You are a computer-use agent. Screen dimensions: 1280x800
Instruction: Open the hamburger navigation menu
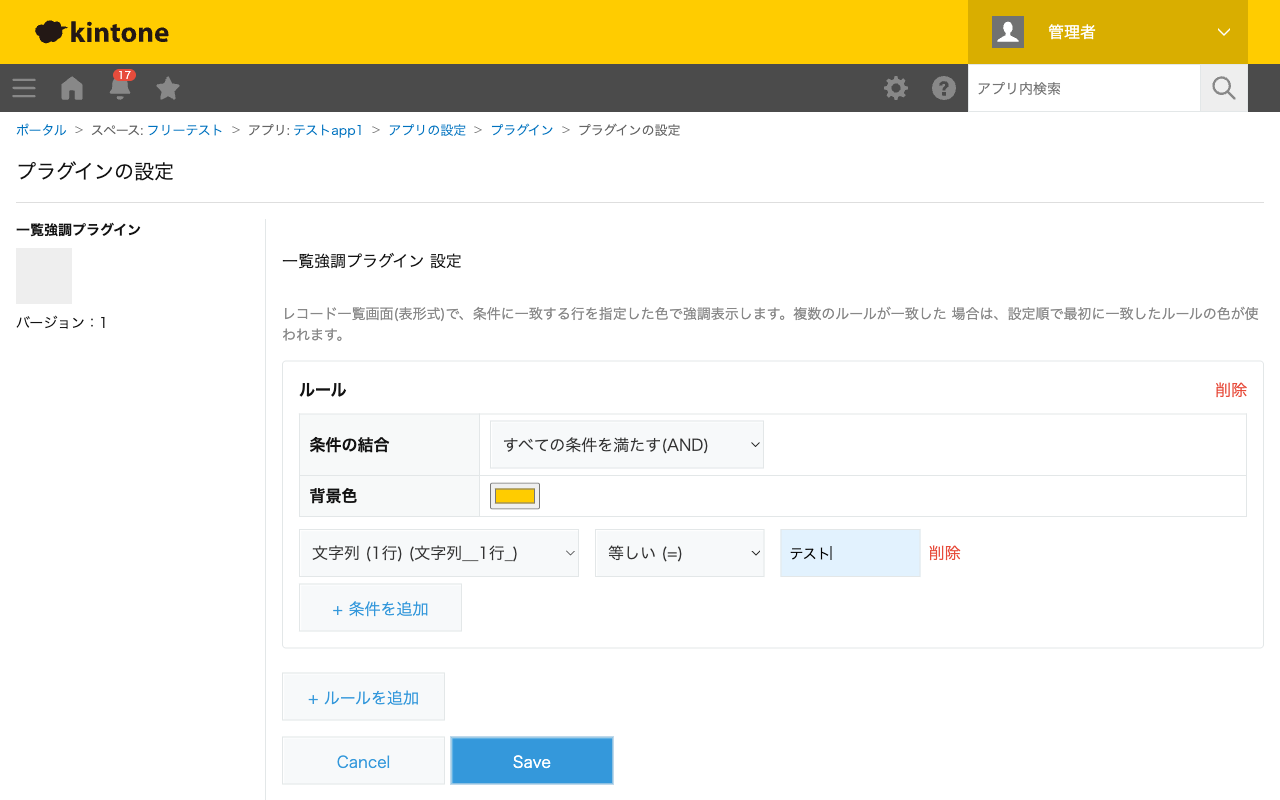(24, 88)
